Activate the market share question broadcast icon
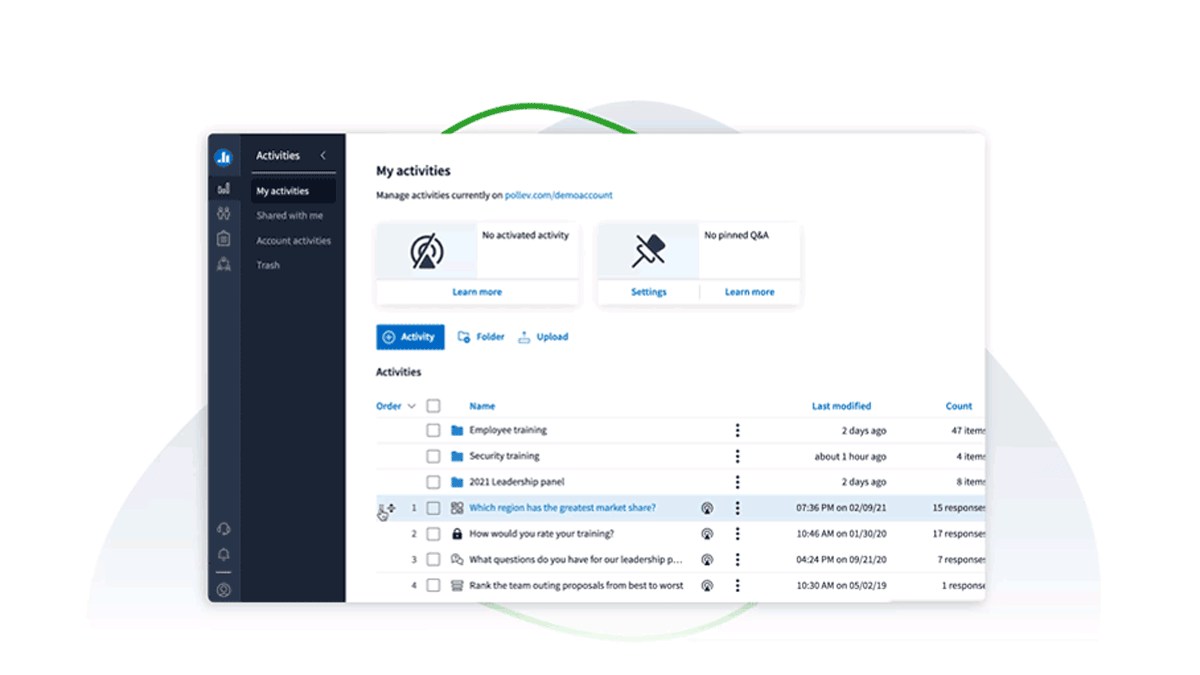1200x675 pixels. 707,508
